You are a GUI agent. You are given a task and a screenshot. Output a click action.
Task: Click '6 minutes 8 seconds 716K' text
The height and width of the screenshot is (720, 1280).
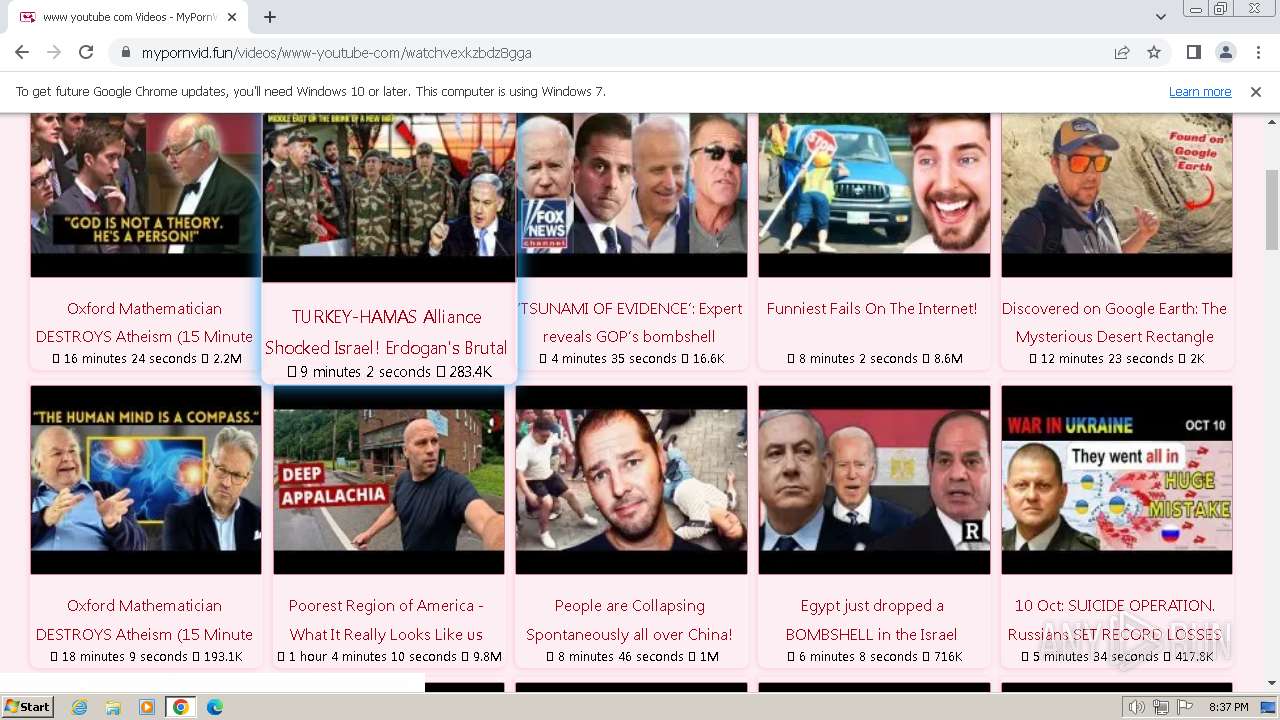tap(874, 657)
